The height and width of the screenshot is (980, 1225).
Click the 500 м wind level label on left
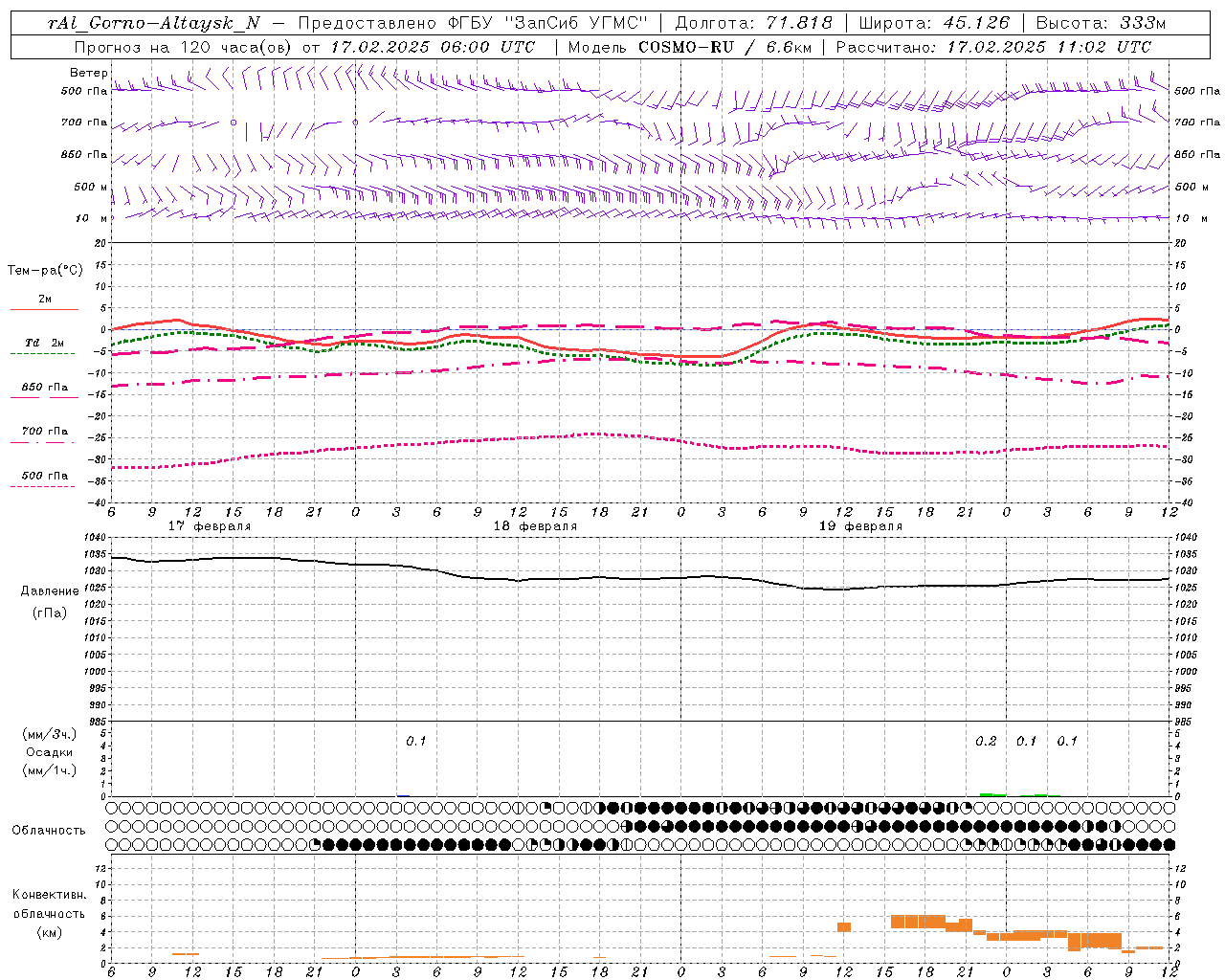pyautogui.click(x=89, y=188)
